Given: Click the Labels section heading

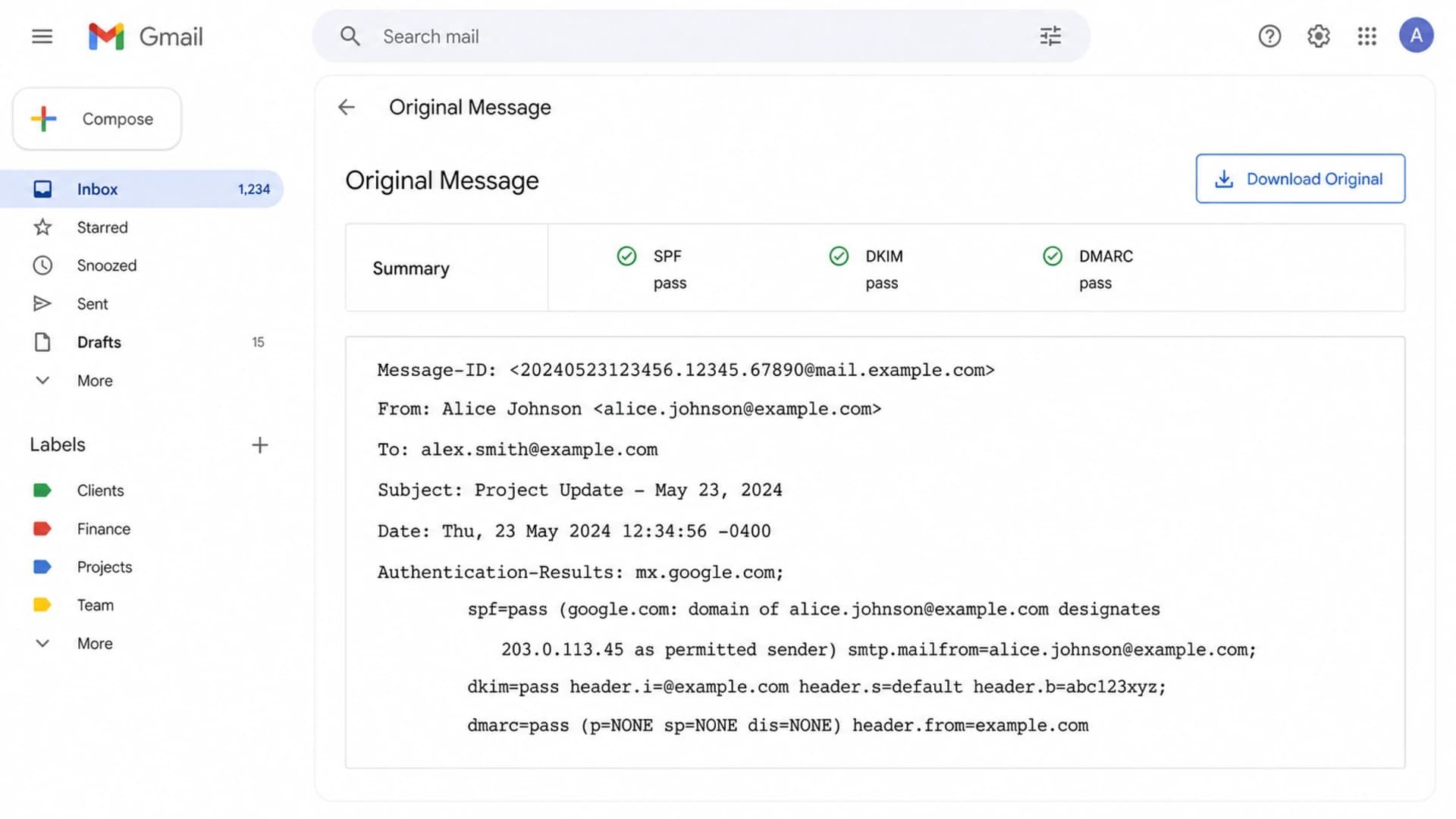Looking at the screenshot, I should 58,444.
